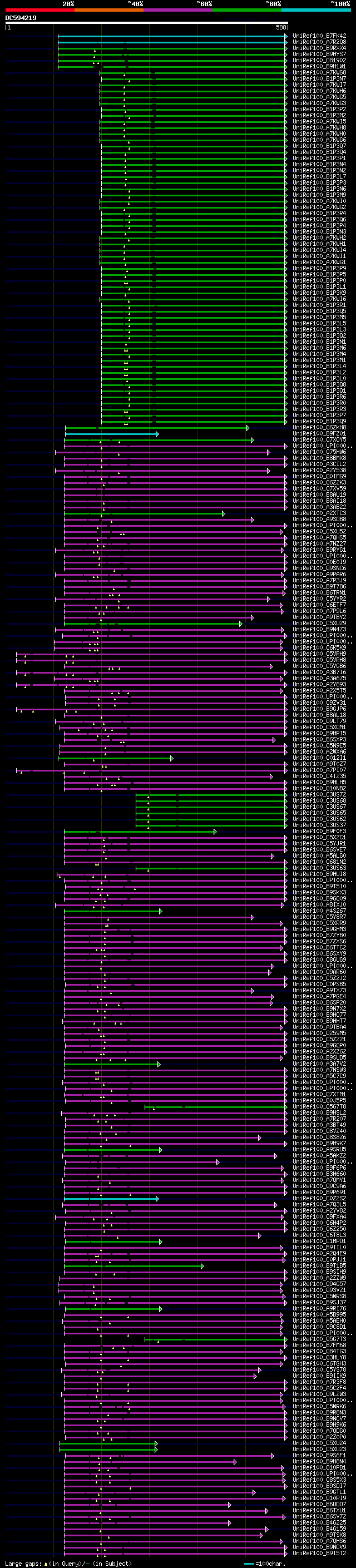
Task: Click the UniRef100_B9I5T2 label
Action: [319, 1554]
